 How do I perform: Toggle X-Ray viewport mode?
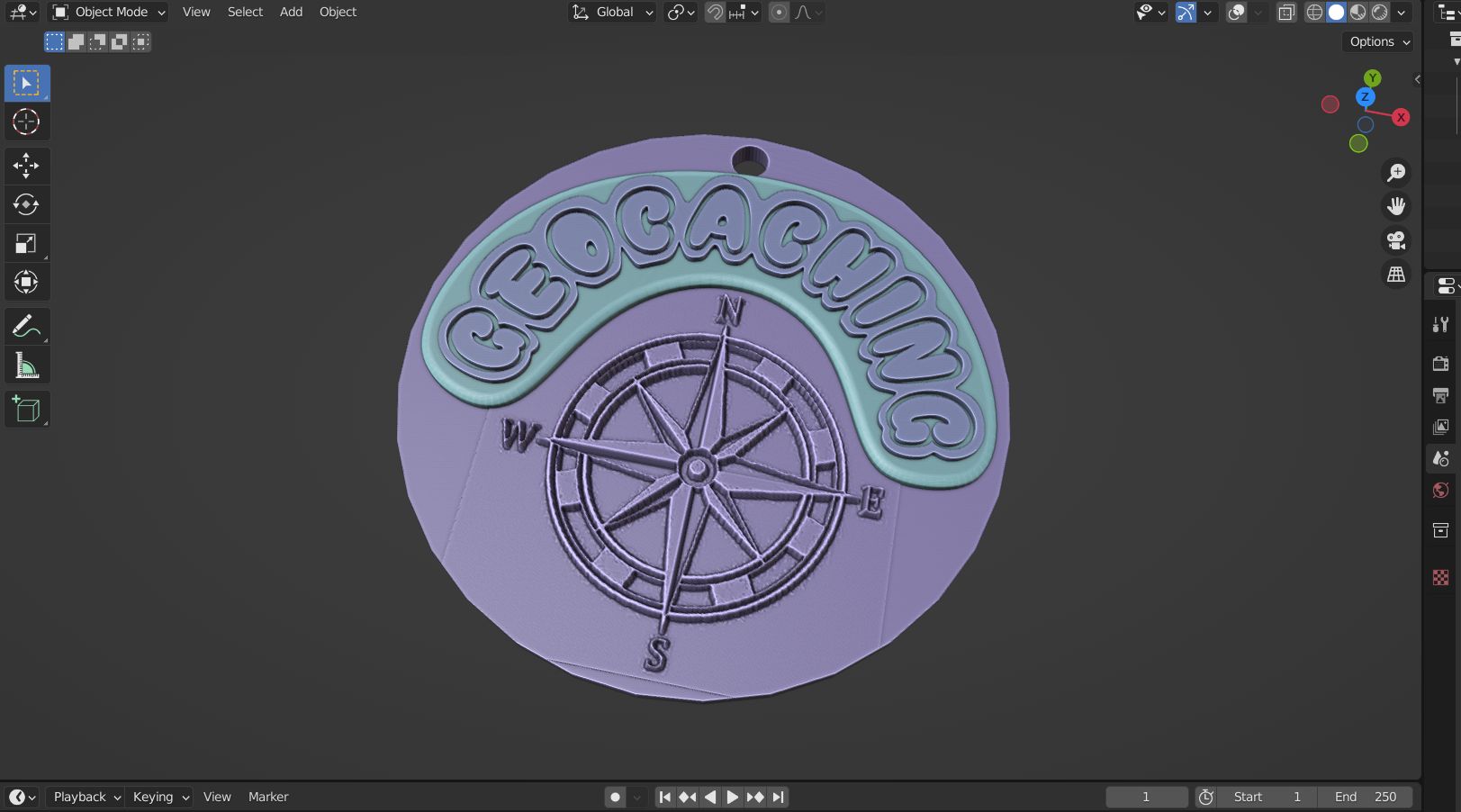(1286, 13)
